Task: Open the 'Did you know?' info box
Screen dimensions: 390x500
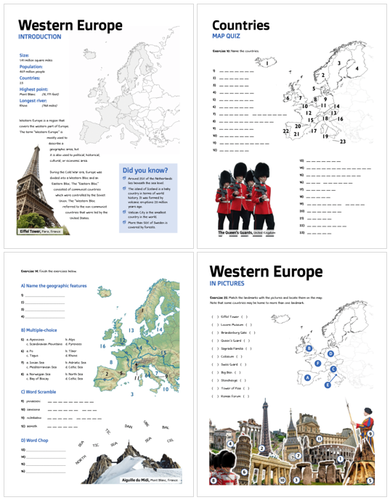Action: coord(148,198)
